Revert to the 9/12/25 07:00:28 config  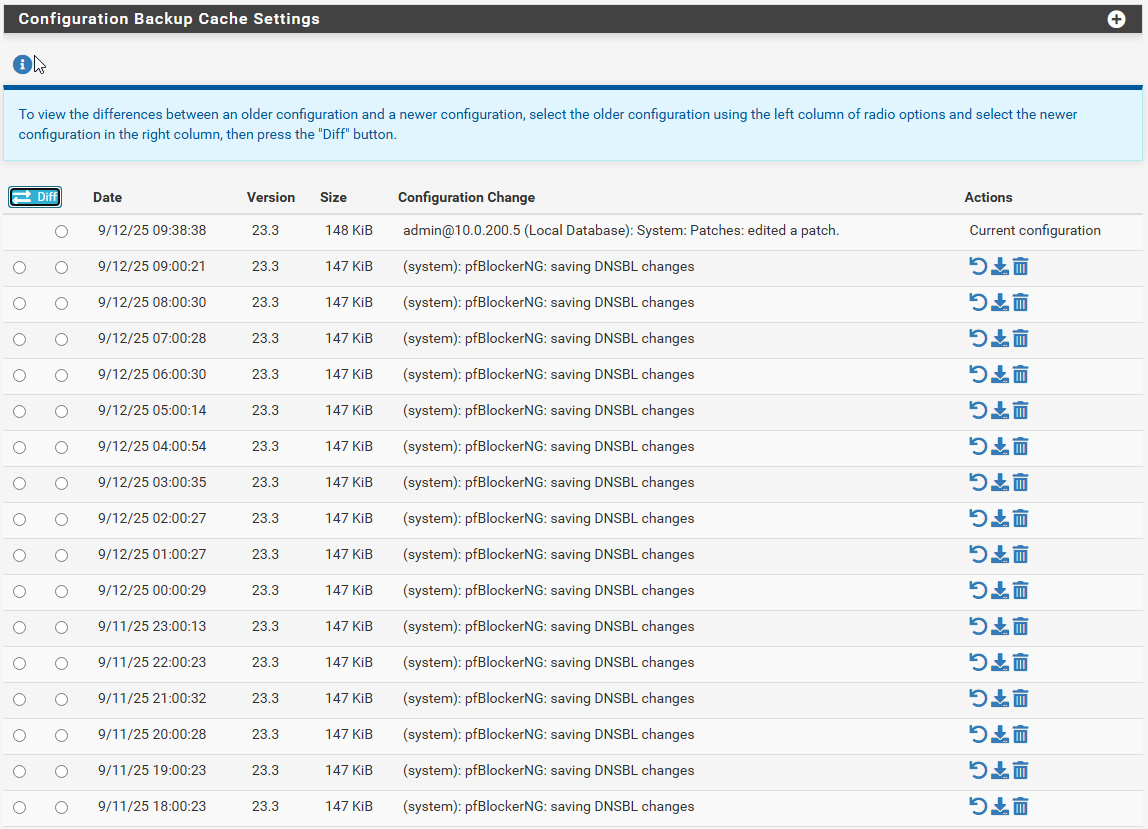tap(978, 338)
